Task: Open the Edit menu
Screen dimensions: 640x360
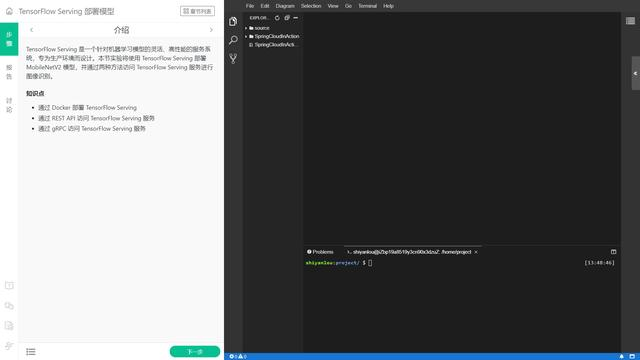Action: pyautogui.click(x=265, y=6)
